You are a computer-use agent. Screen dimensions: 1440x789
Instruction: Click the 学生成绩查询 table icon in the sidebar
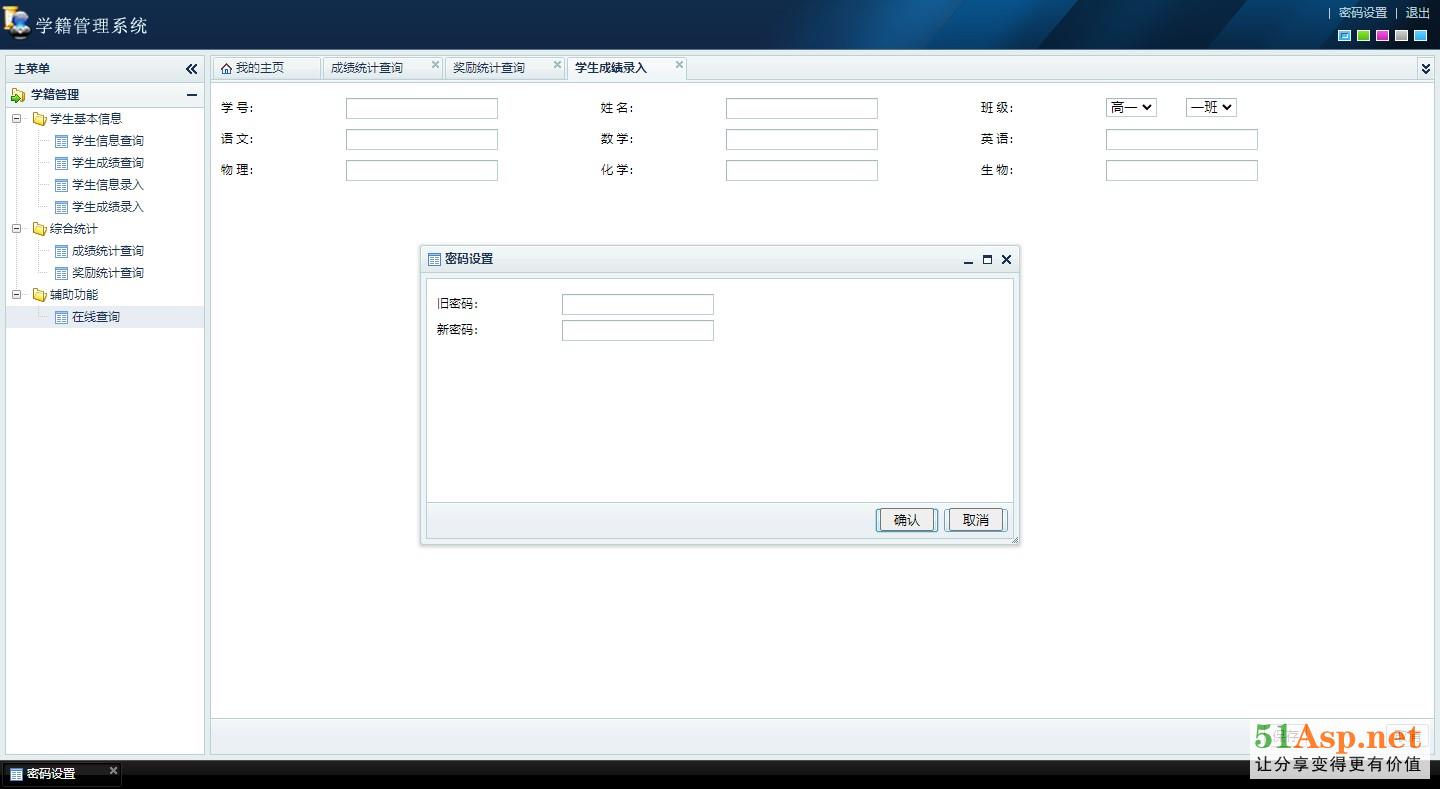coord(61,163)
